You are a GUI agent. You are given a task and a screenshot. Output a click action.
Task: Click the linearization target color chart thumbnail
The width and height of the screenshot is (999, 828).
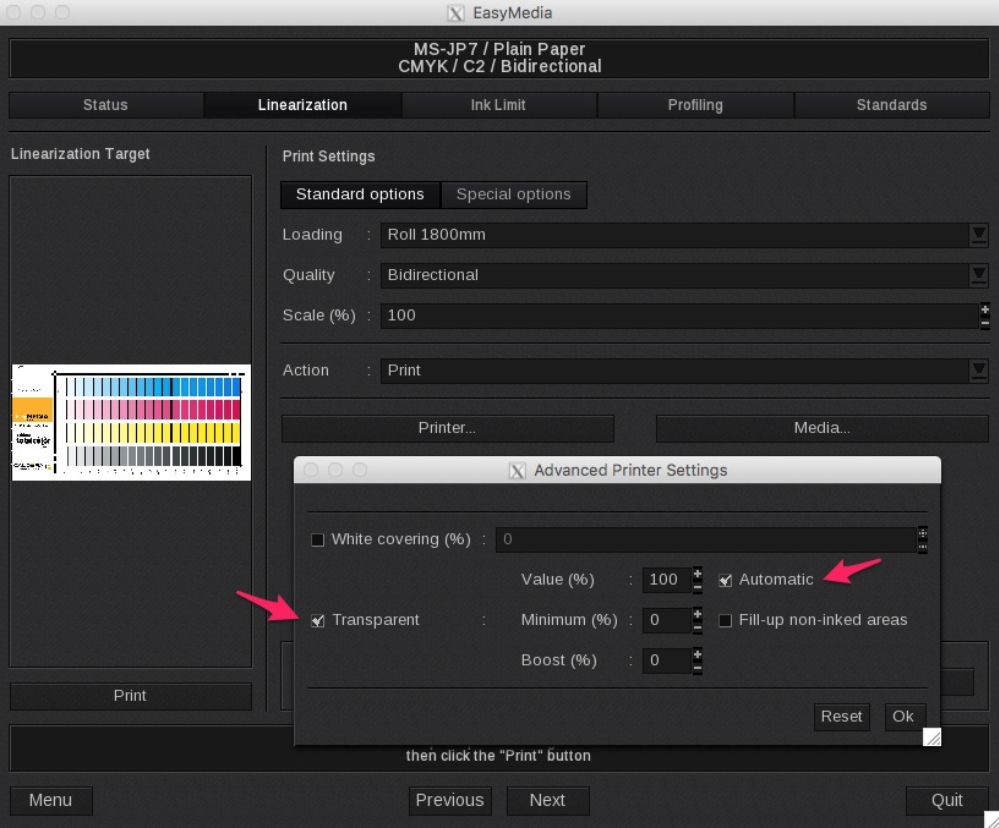131,422
